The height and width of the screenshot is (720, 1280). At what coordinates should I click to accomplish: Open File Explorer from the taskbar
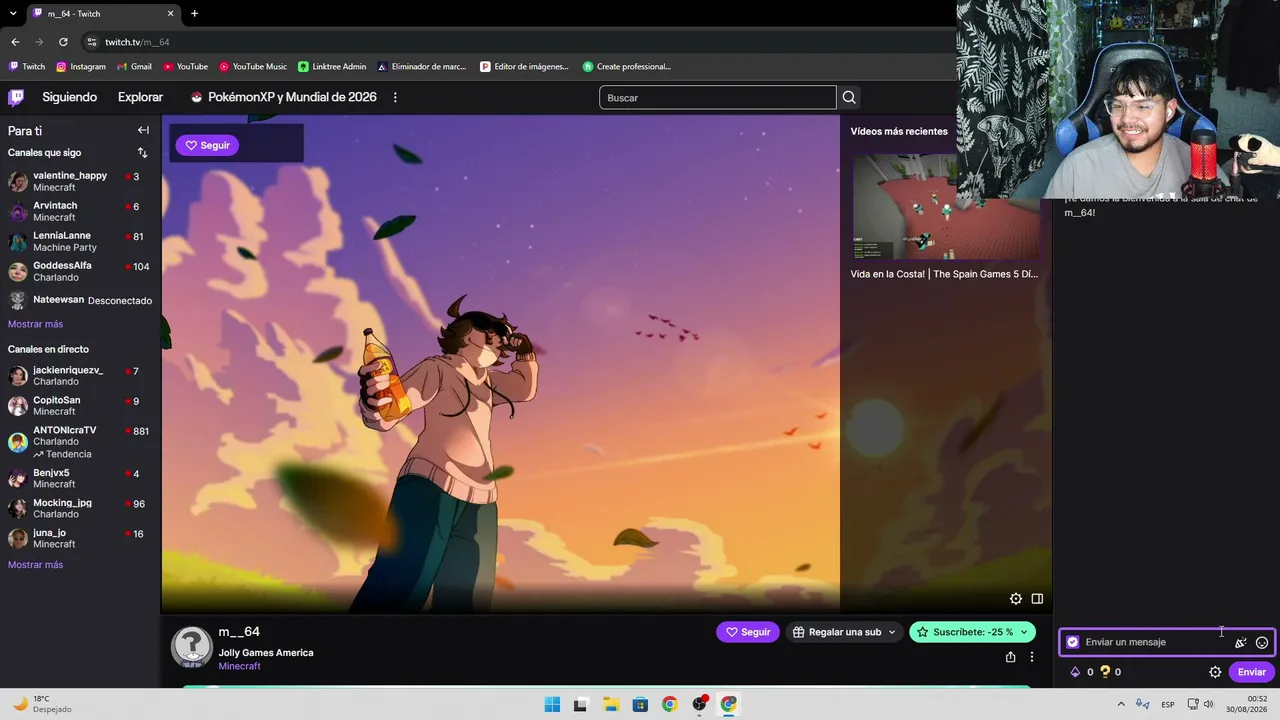click(x=611, y=704)
